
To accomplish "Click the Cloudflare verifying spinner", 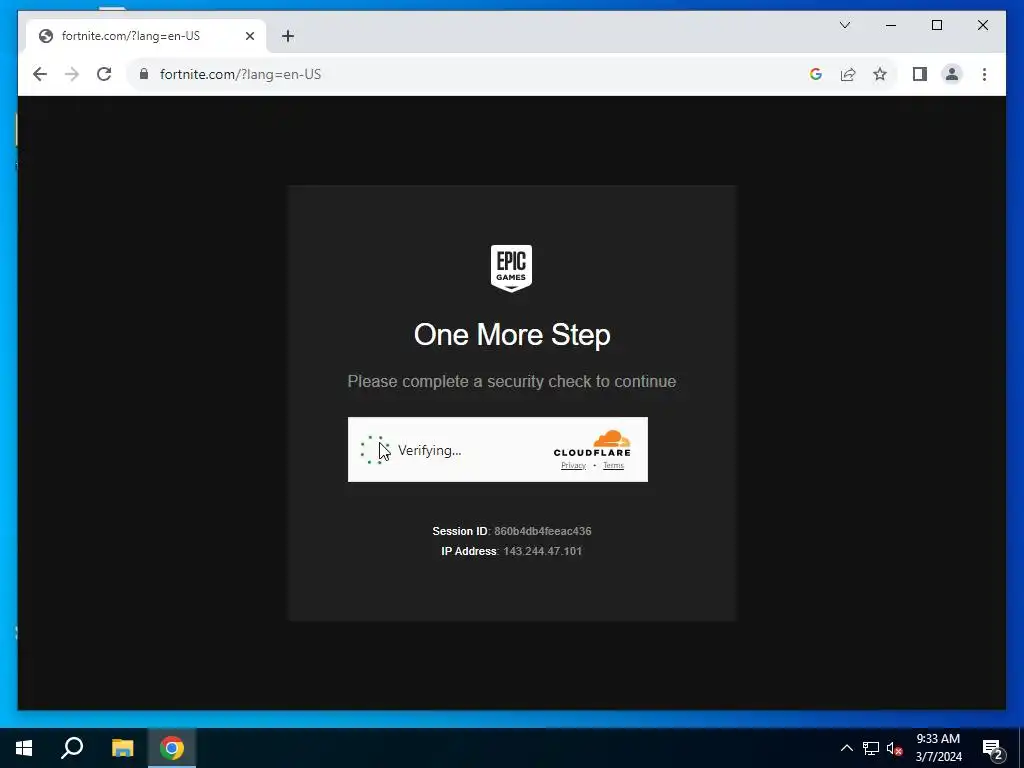I will pos(375,450).
